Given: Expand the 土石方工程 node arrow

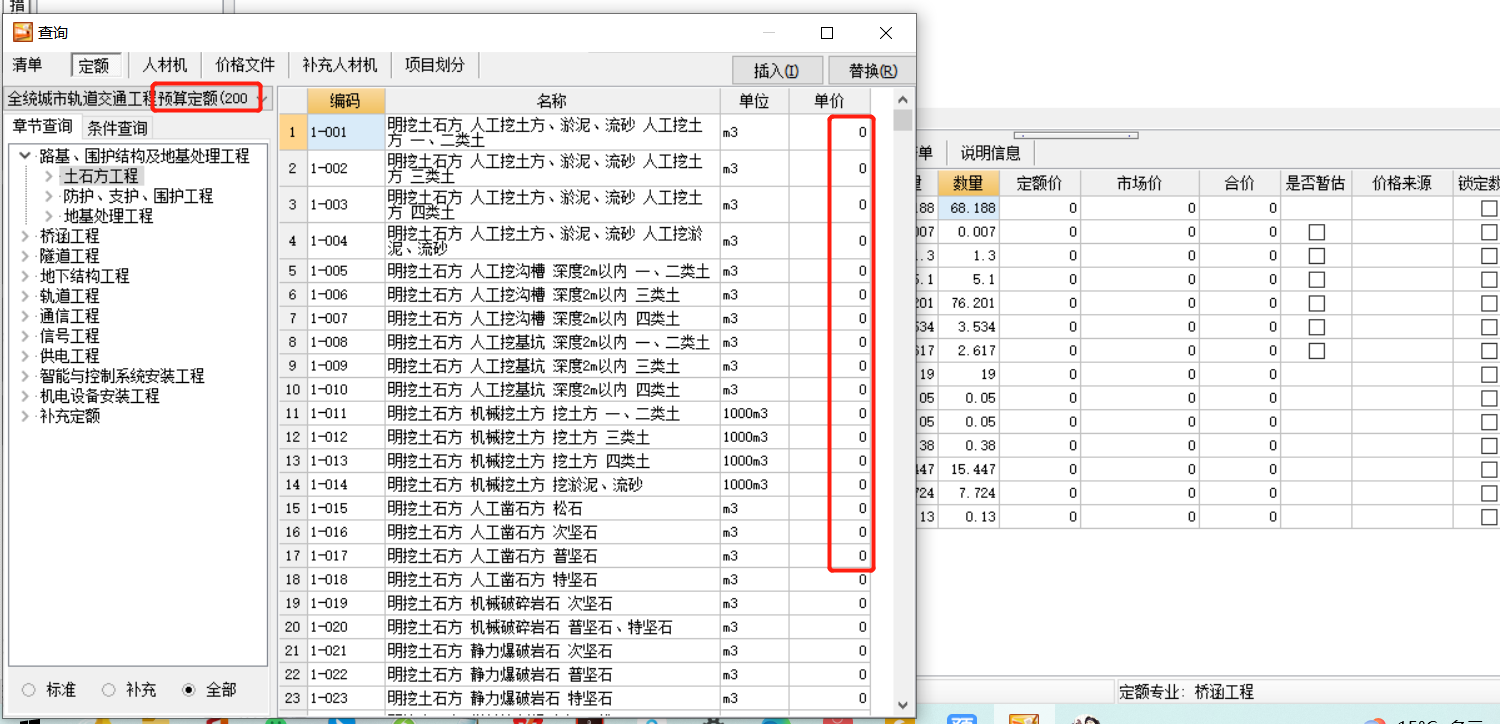Looking at the screenshot, I should (x=50, y=176).
